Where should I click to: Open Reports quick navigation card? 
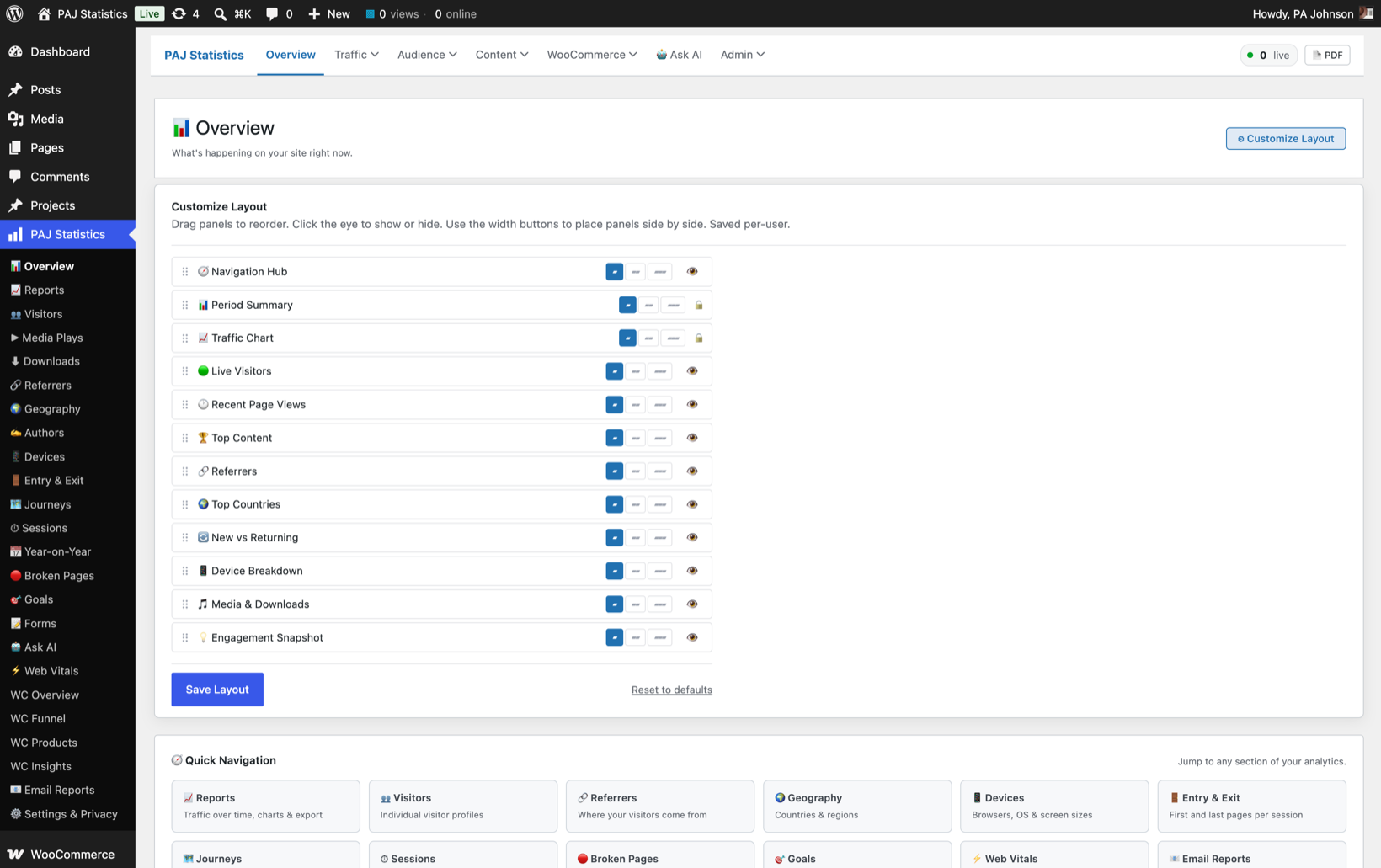tap(265, 806)
